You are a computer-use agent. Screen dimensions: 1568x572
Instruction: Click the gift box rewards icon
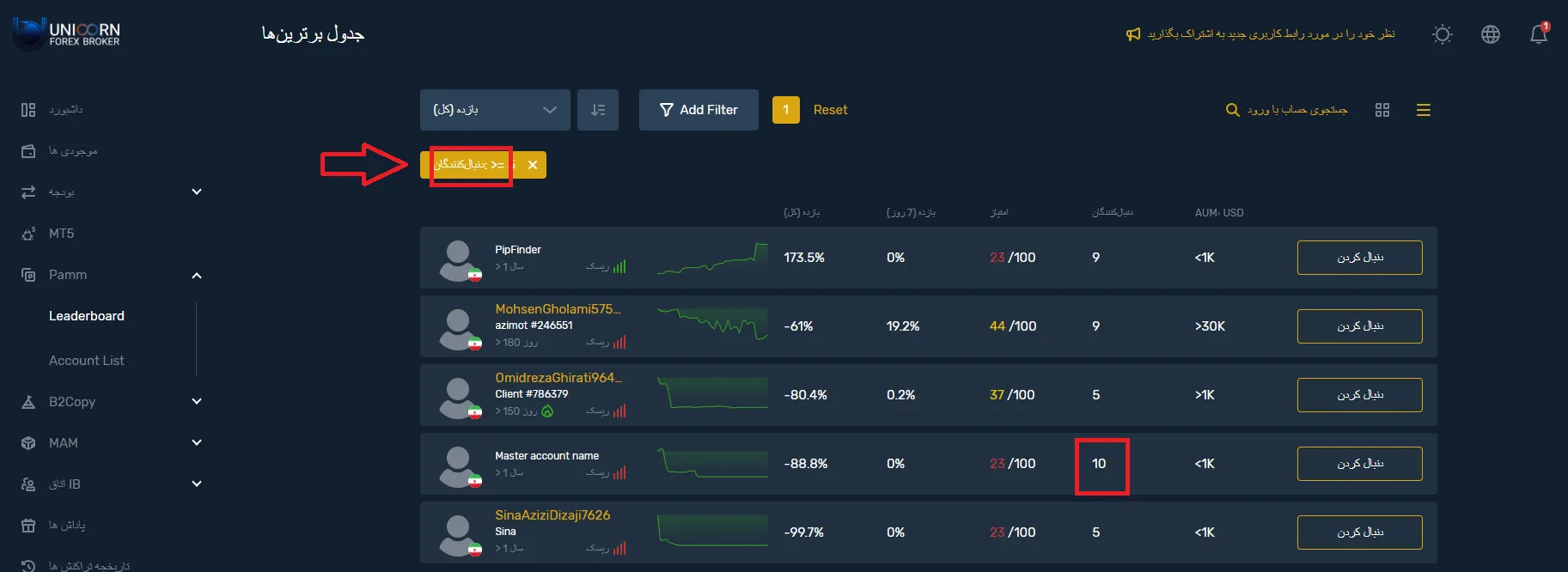click(28, 526)
